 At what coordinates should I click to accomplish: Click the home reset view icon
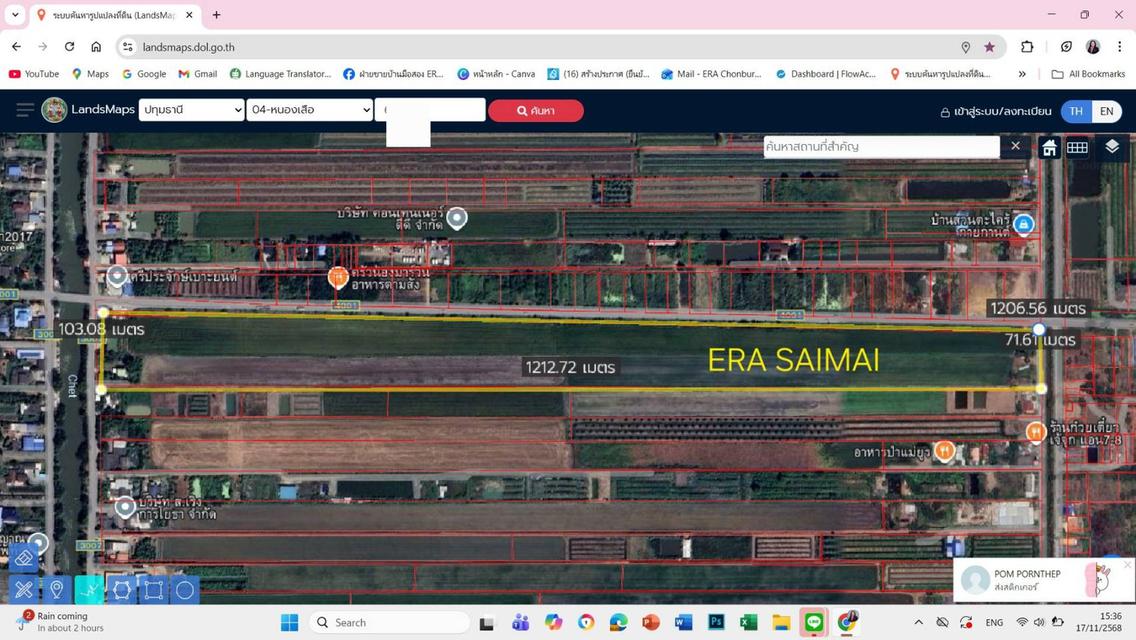pyautogui.click(x=1048, y=147)
